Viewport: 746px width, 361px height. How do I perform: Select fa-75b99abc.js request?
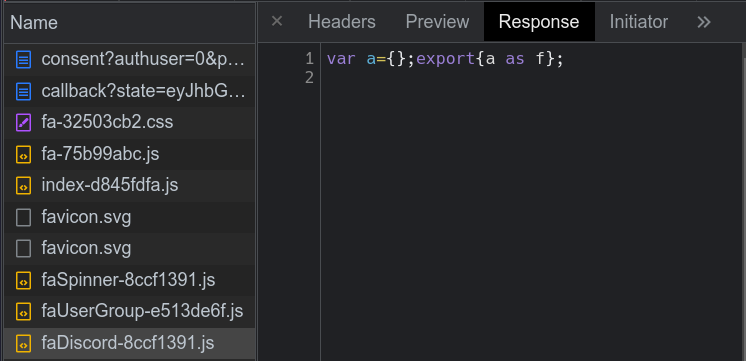pyautogui.click(x=129, y=154)
